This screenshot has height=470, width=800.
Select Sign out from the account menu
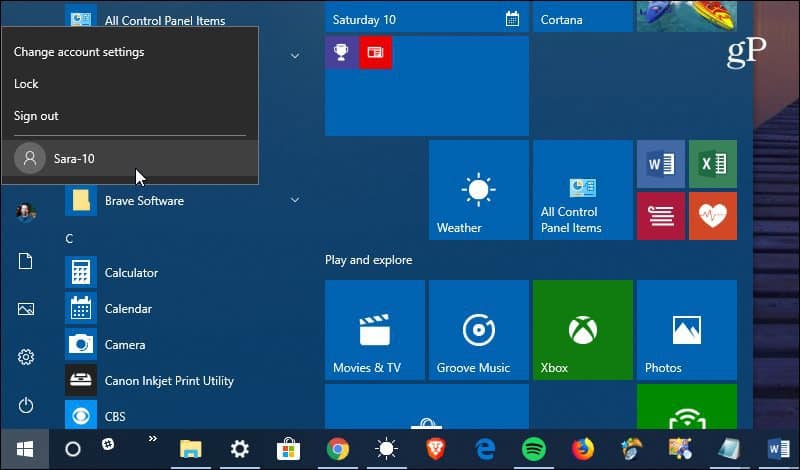coord(130,116)
